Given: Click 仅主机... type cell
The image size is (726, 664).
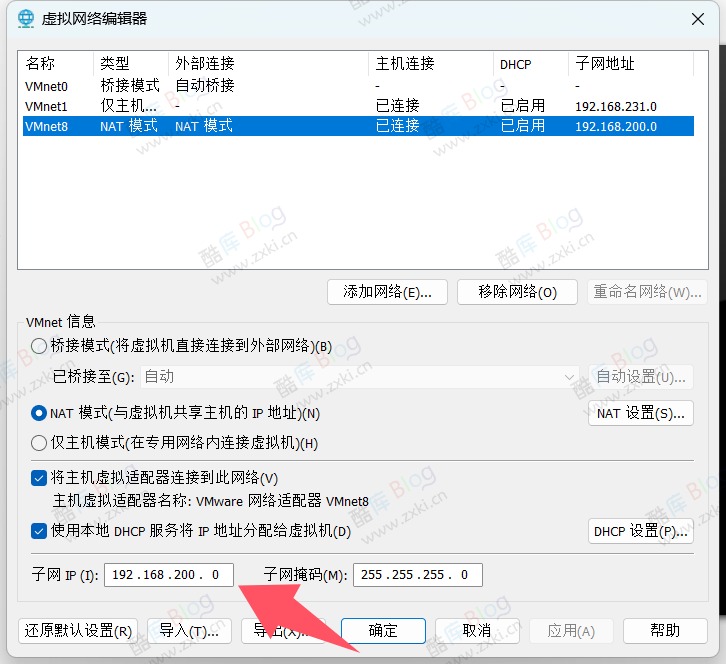Looking at the screenshot, I should pyautogui.click(x=128, y=106).
